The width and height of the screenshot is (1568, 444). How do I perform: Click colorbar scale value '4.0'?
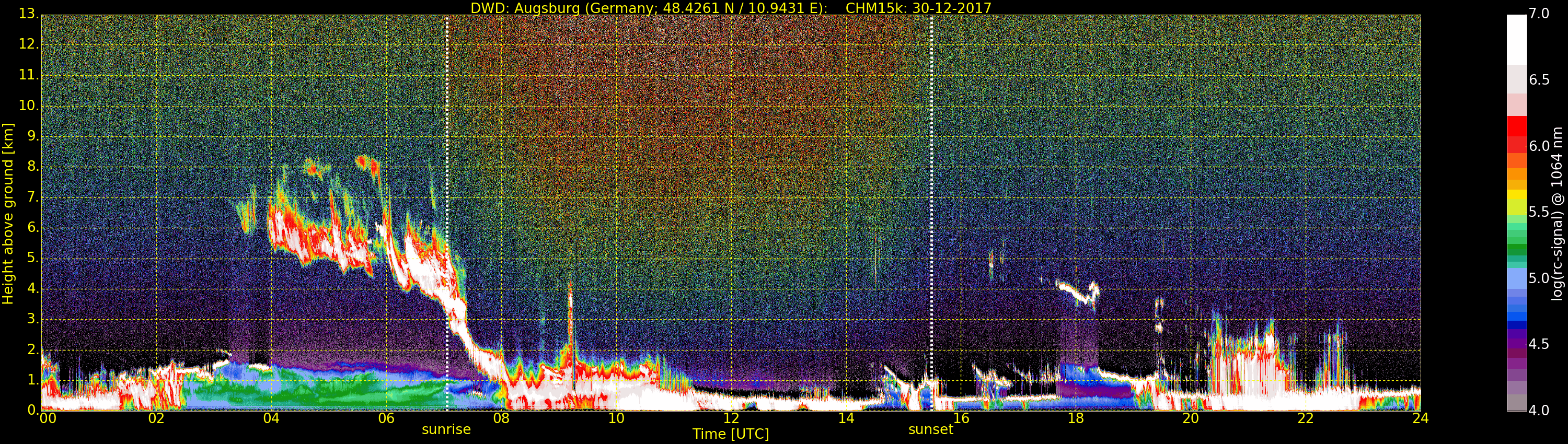click(x=1539, y=411)
